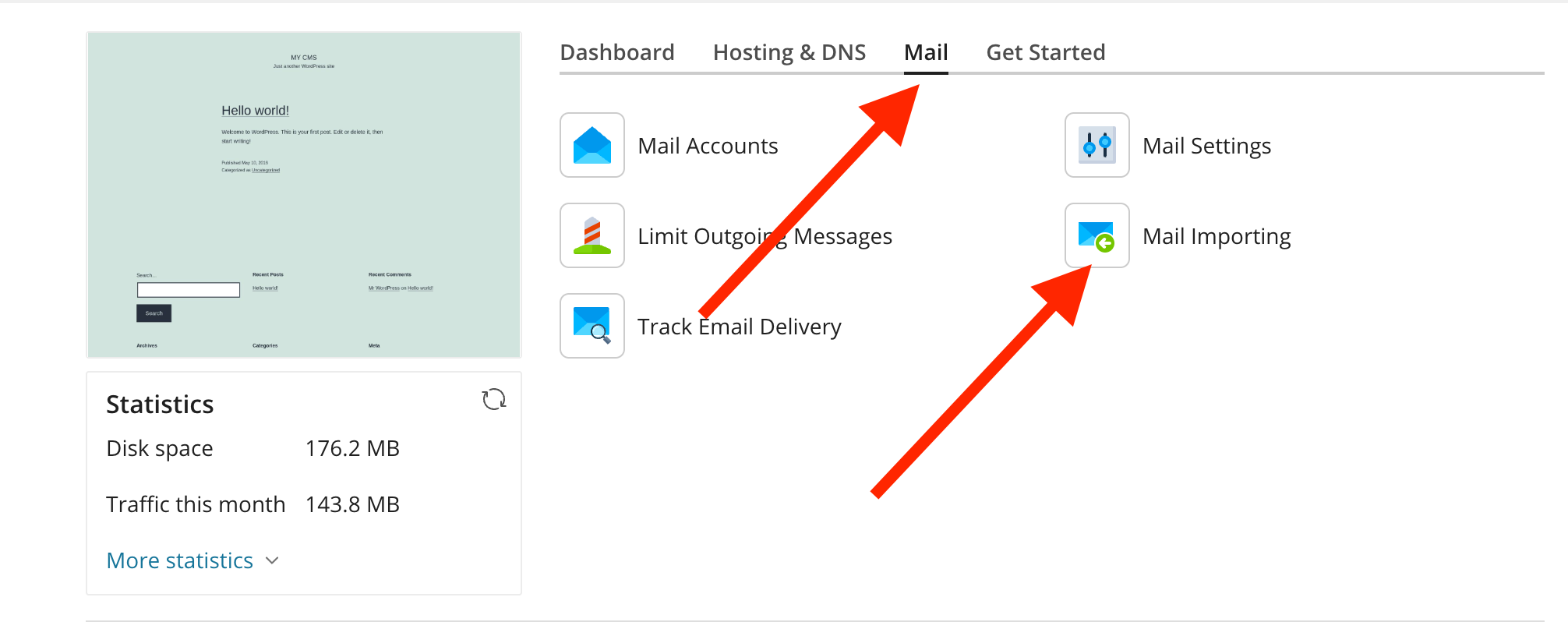The image size is (1568, 622).
Task: Click the chevron beside More statistics
Action: 272,560
